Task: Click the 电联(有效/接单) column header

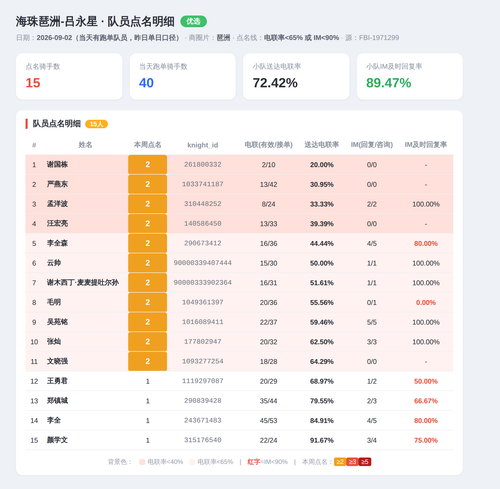Action: 268,145
